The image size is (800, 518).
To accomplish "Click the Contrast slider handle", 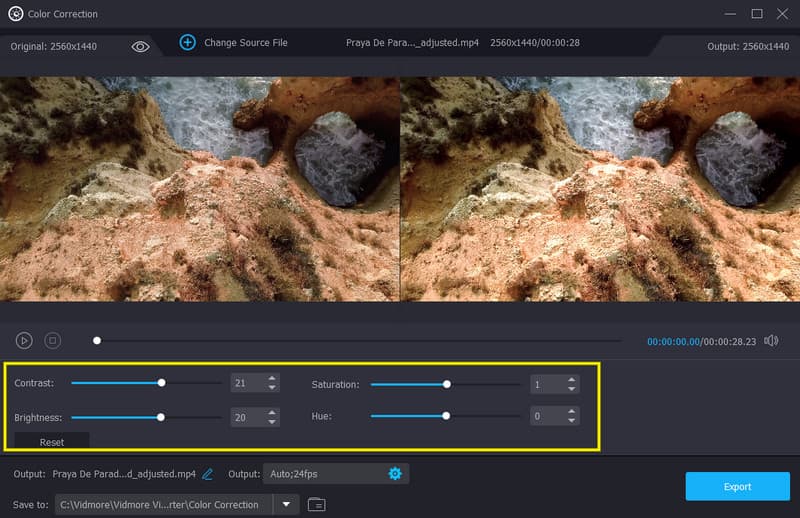I will (x=161, y=382).
